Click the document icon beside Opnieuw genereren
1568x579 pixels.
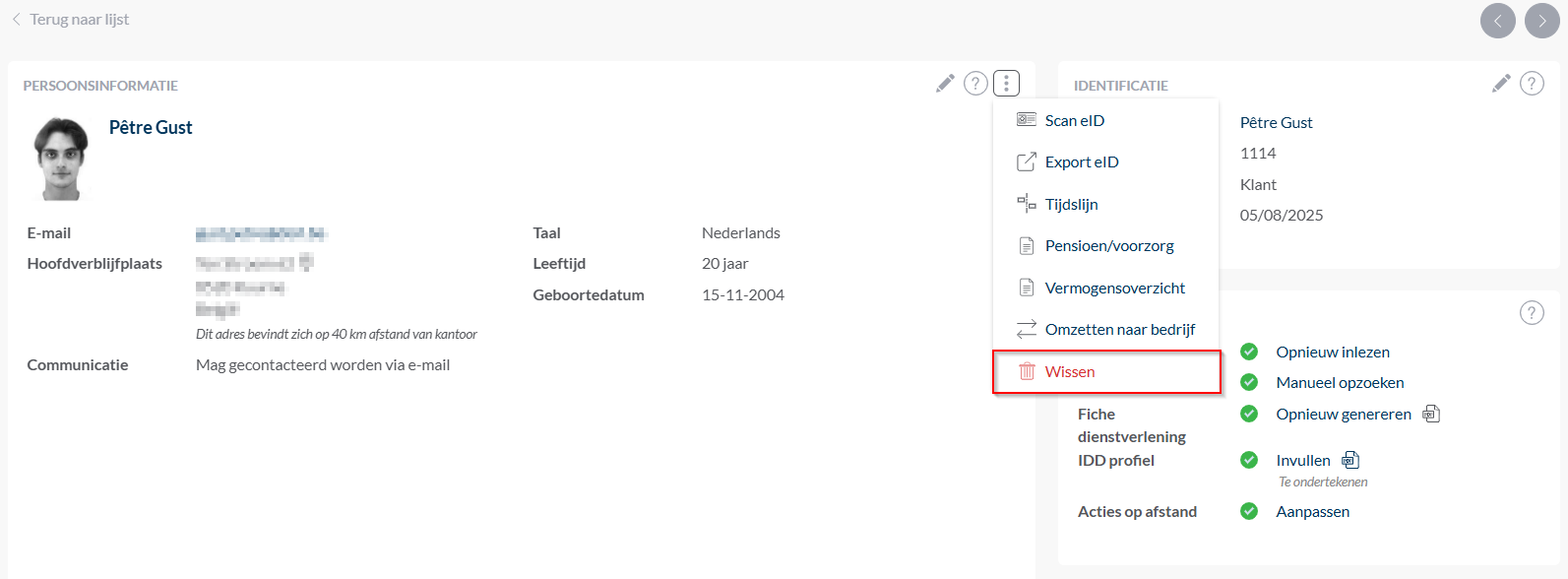(x=1431, y=415)
